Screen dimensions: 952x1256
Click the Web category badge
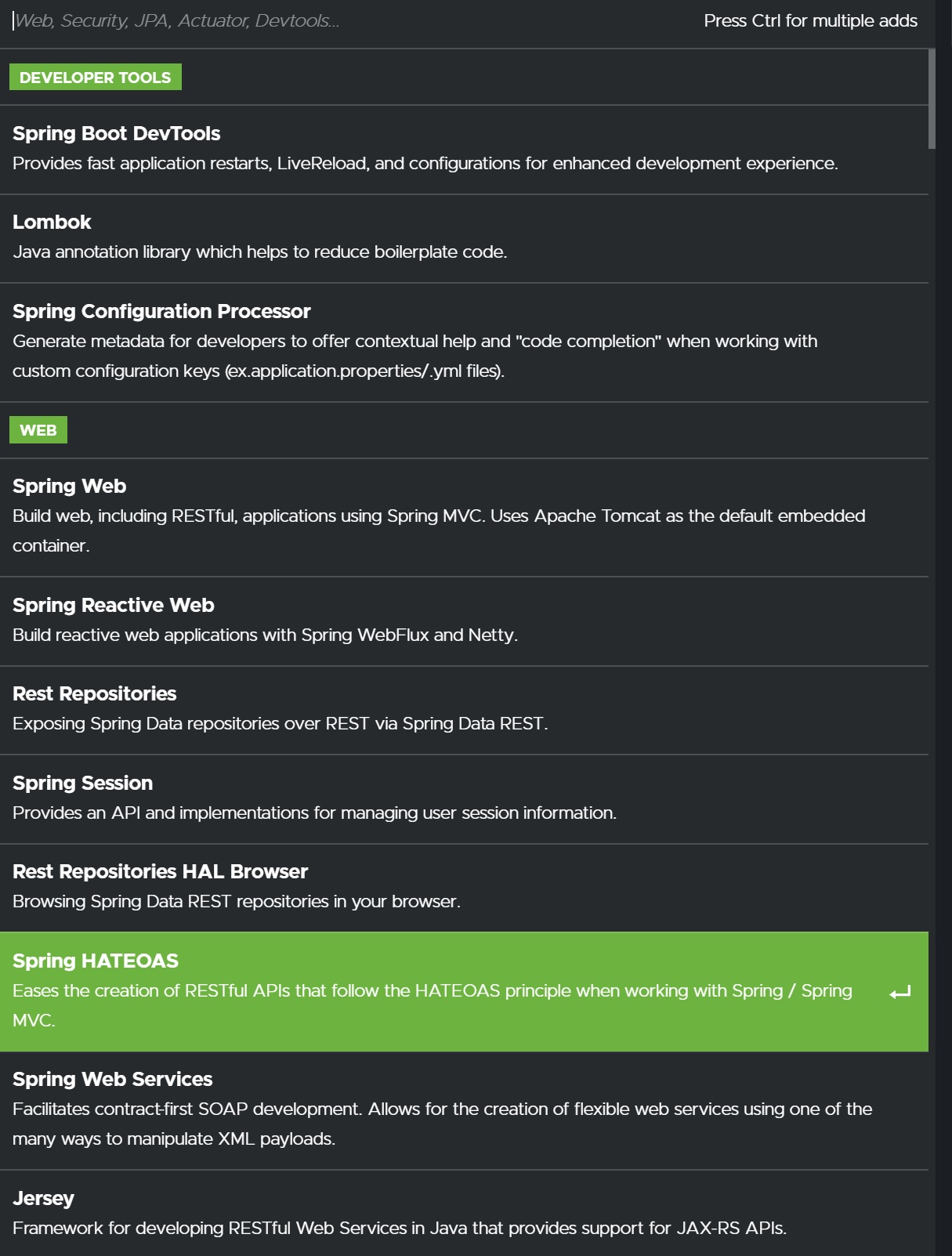click(x=38, y=430)
